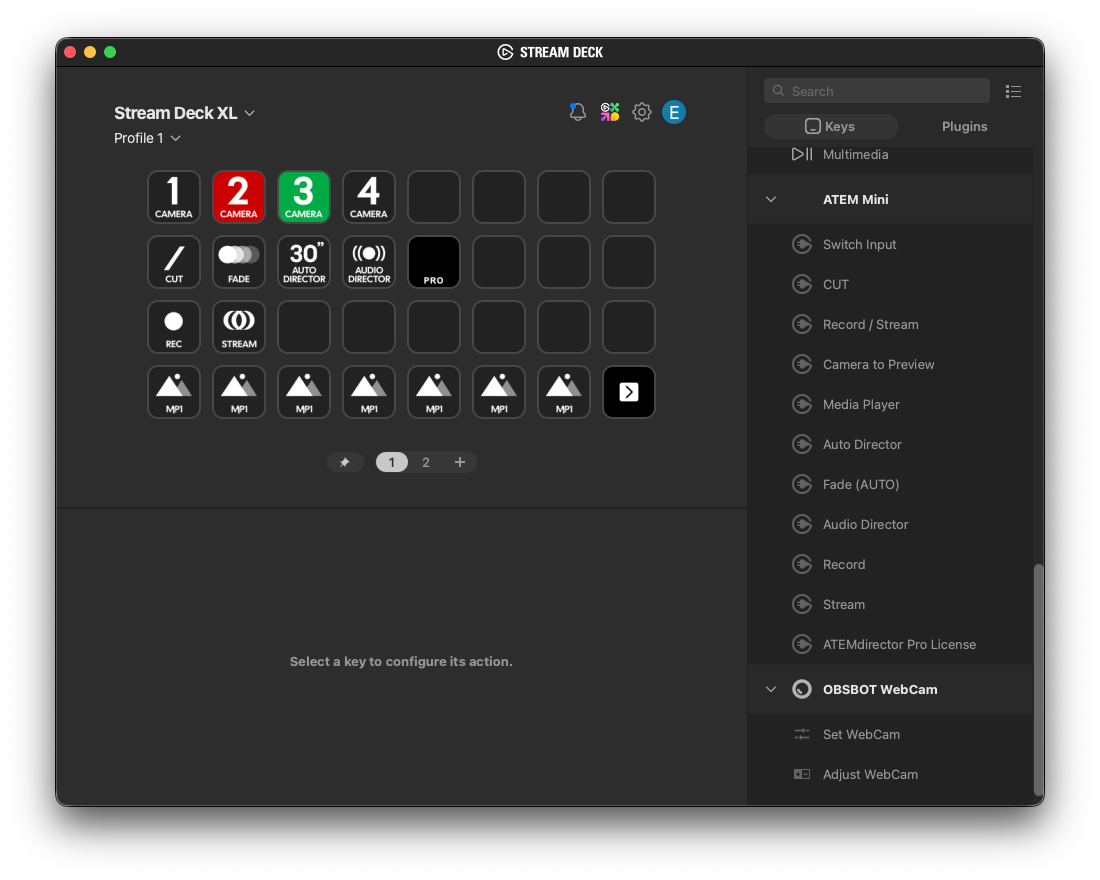This screenshot has height=880, width=1100.
Task: Click the next page arrow key
Action: [x=629, y=392]
